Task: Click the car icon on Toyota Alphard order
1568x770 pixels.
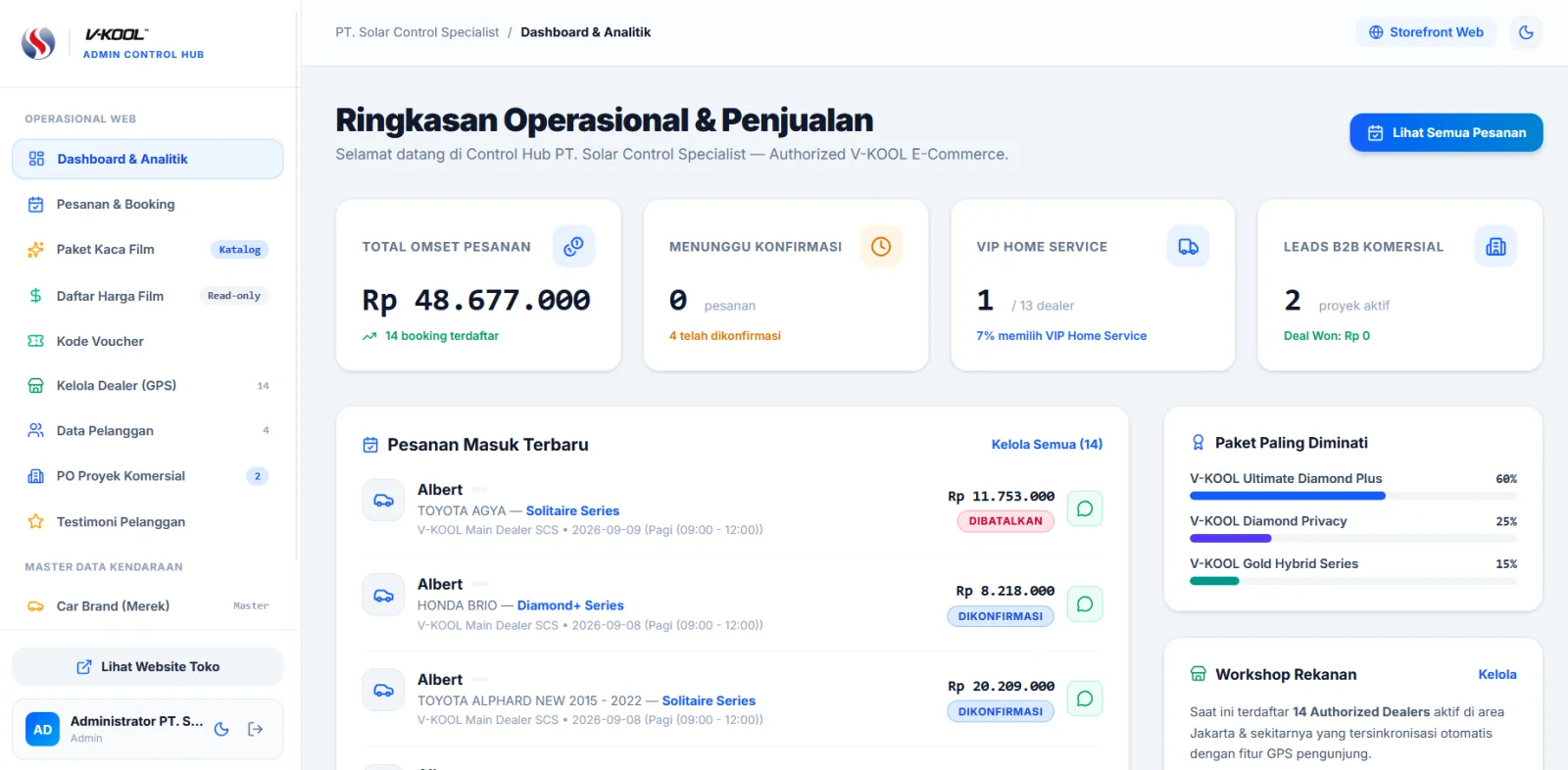Action: click(x=383, y=690)
